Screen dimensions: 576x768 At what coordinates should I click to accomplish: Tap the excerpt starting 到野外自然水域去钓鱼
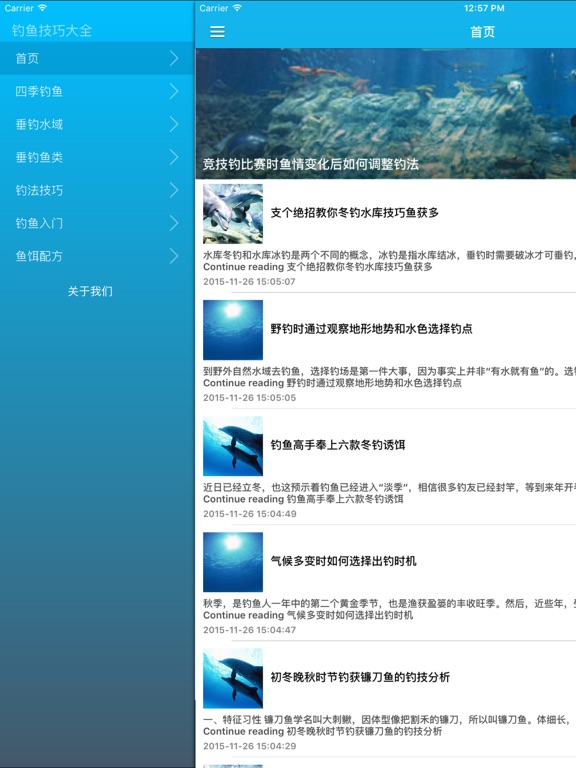[389, 371]
